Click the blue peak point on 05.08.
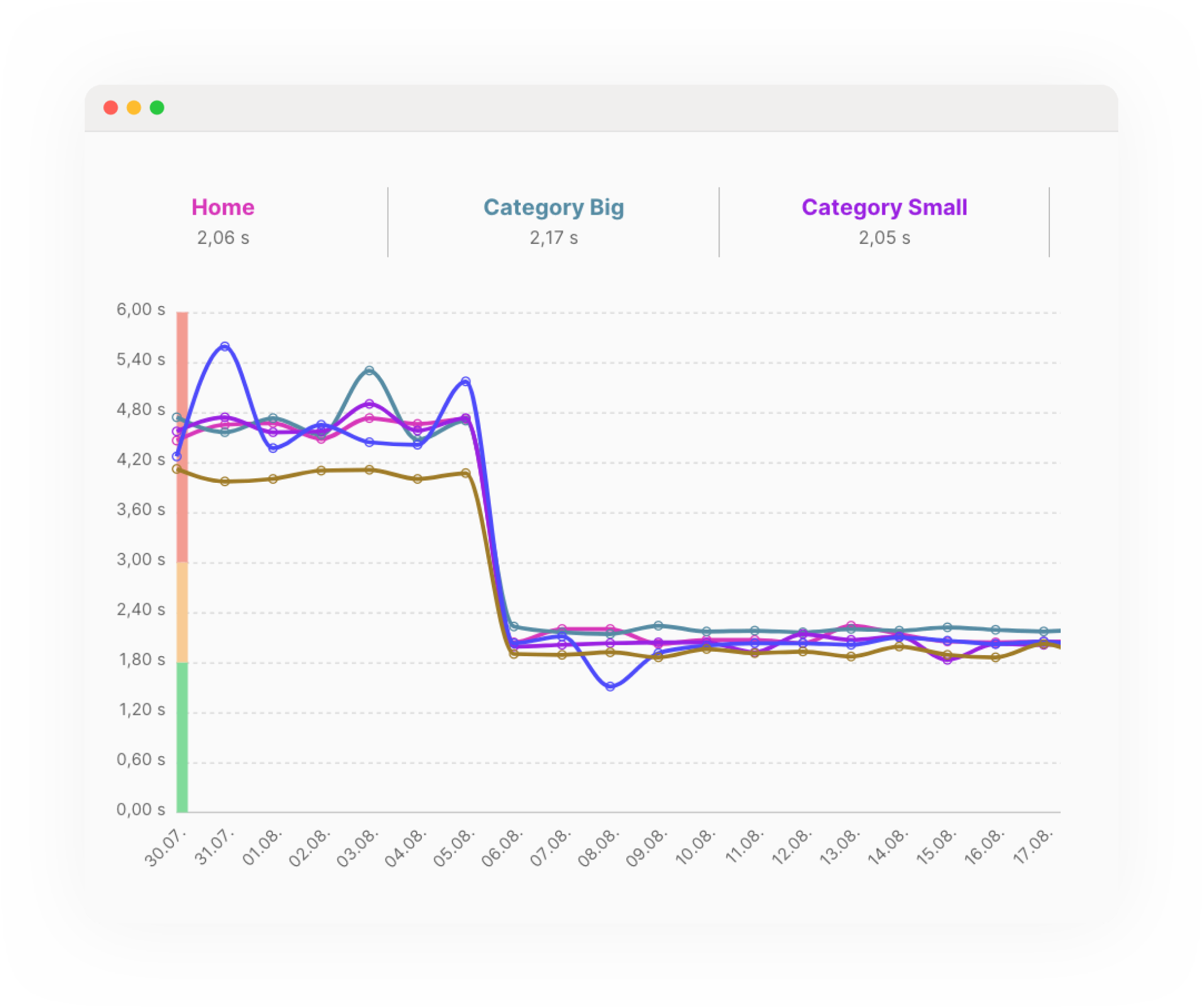The width and height of the screenshot is (1203, 1008). [x=466, y=381]
